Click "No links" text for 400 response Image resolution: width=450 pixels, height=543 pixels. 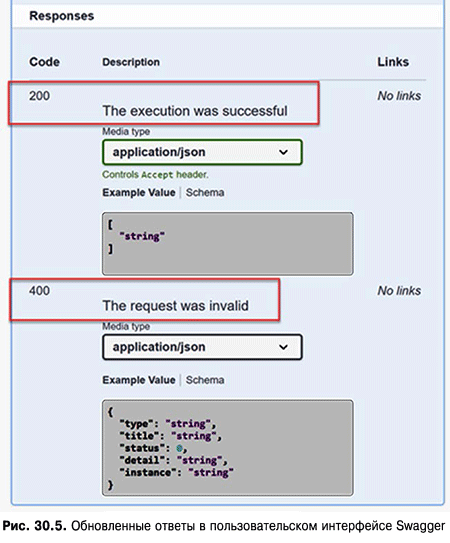click(399, 291)
